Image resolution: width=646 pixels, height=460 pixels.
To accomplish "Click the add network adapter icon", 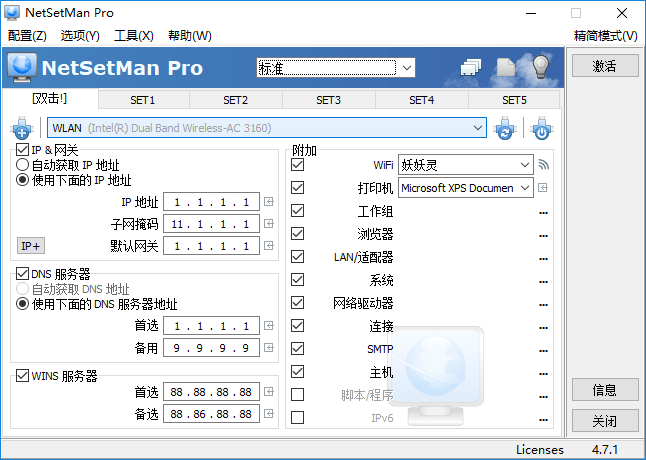I will tap(22, 128).
